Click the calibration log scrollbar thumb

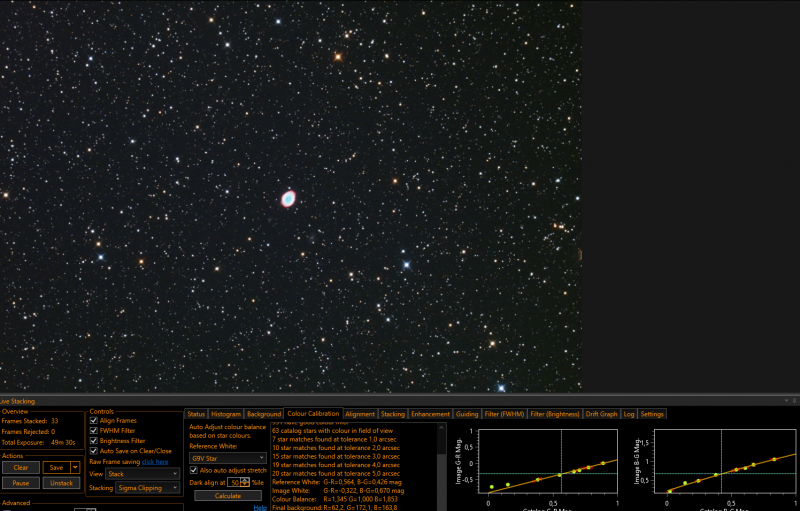[x=441, y=482]
